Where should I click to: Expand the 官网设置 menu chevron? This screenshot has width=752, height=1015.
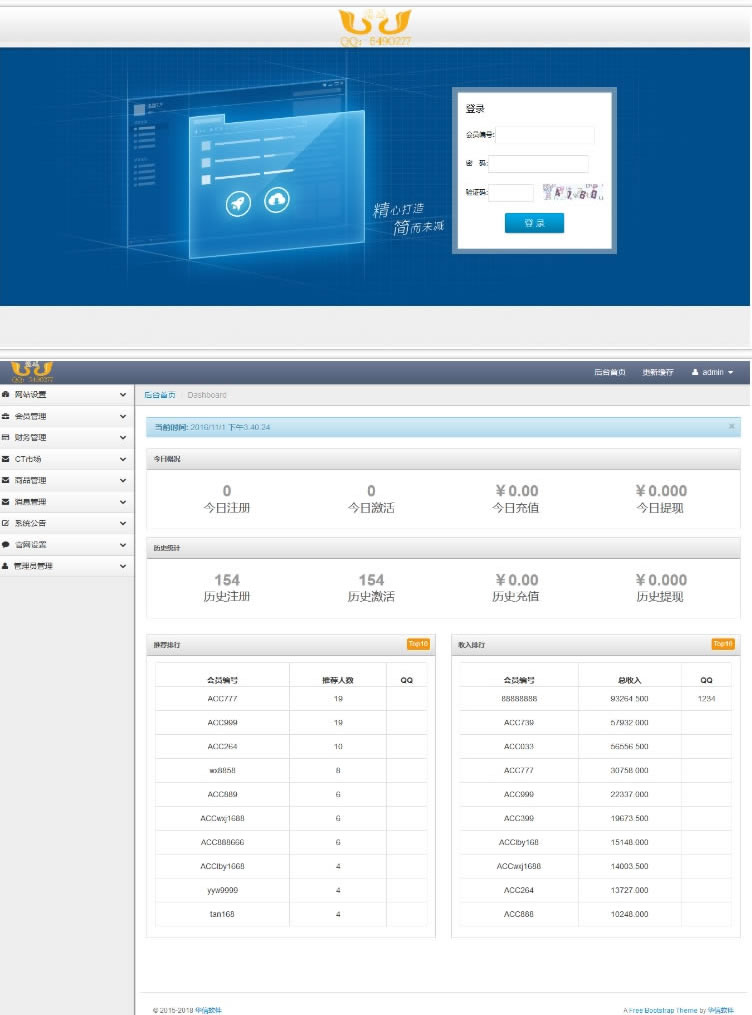point(123,544)
